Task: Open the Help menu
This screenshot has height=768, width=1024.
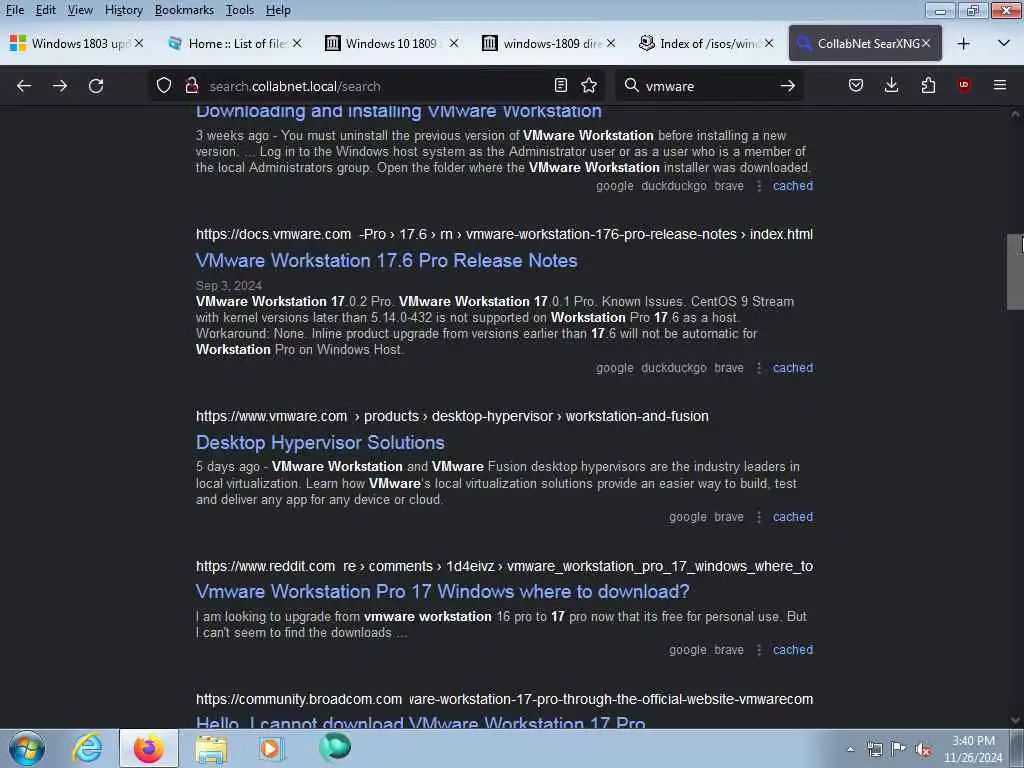Action: [x=278, y=10]
